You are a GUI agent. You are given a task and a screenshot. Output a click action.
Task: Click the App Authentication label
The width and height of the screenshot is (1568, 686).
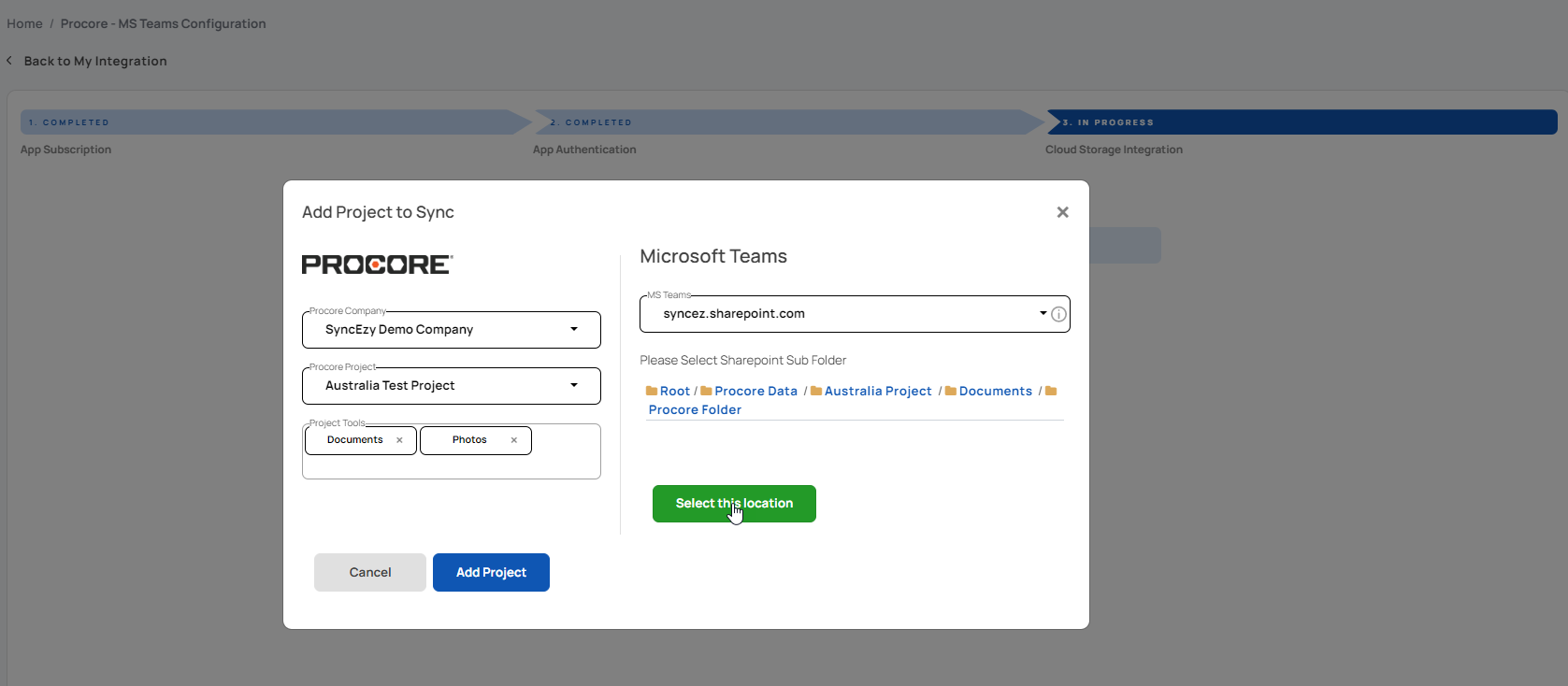(x=584, y=150)
